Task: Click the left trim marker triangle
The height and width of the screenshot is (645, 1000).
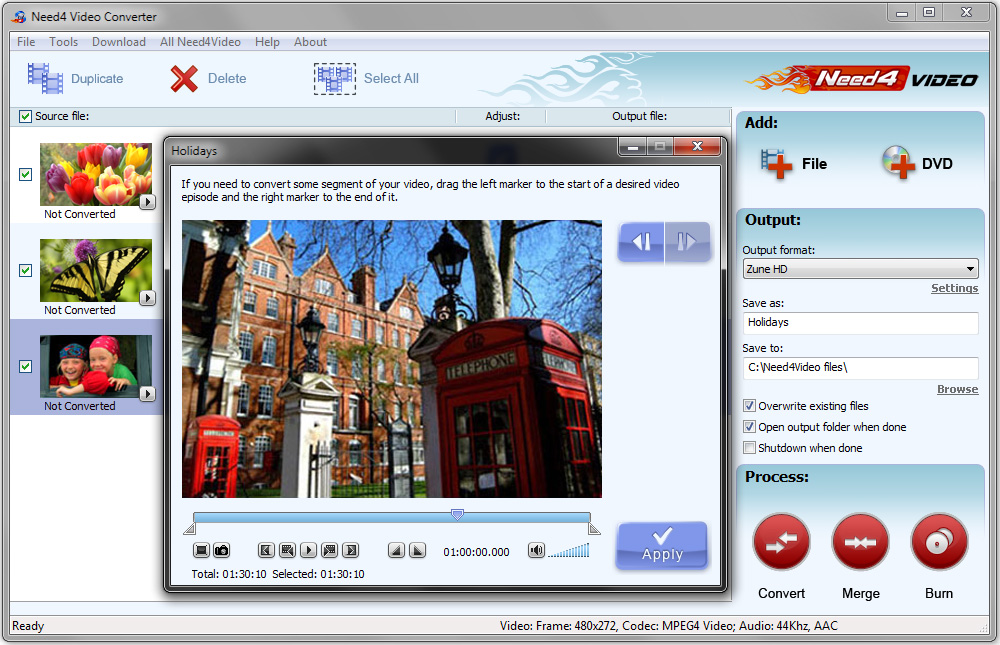Action: (189, 528)
